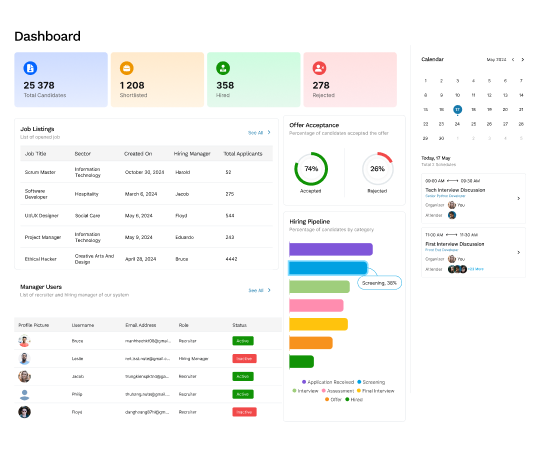Click the light green Interview pipeline bar
544x456 pixels.
[320, 287]
